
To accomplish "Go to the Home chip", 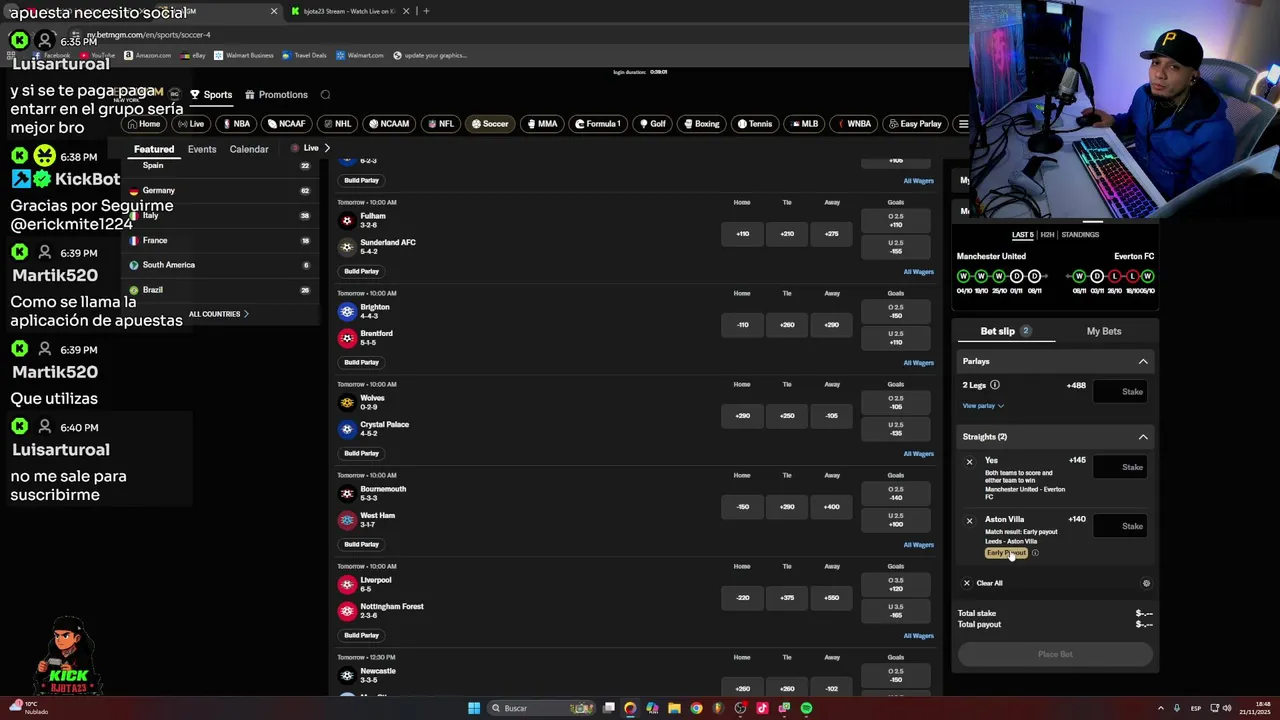I will [143, 124].
